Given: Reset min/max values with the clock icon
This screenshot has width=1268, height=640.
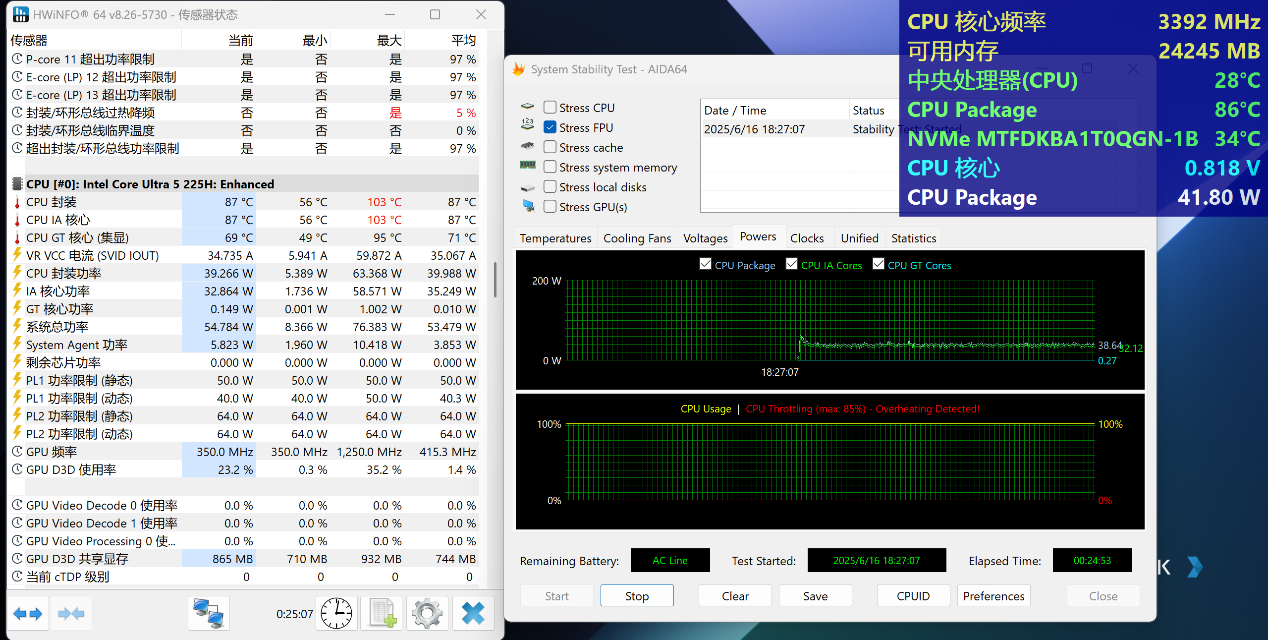Looking at the screenshot, I should [x=337, y=613].
